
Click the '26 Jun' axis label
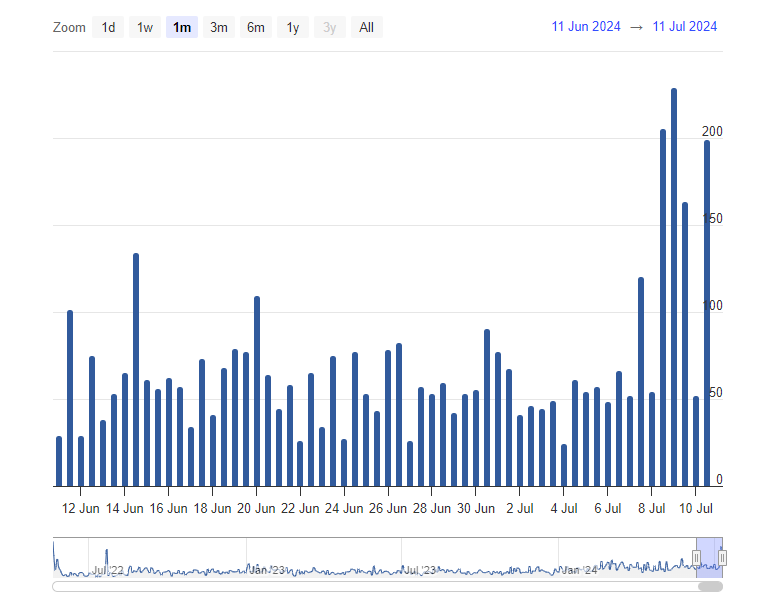click(388, 508)
